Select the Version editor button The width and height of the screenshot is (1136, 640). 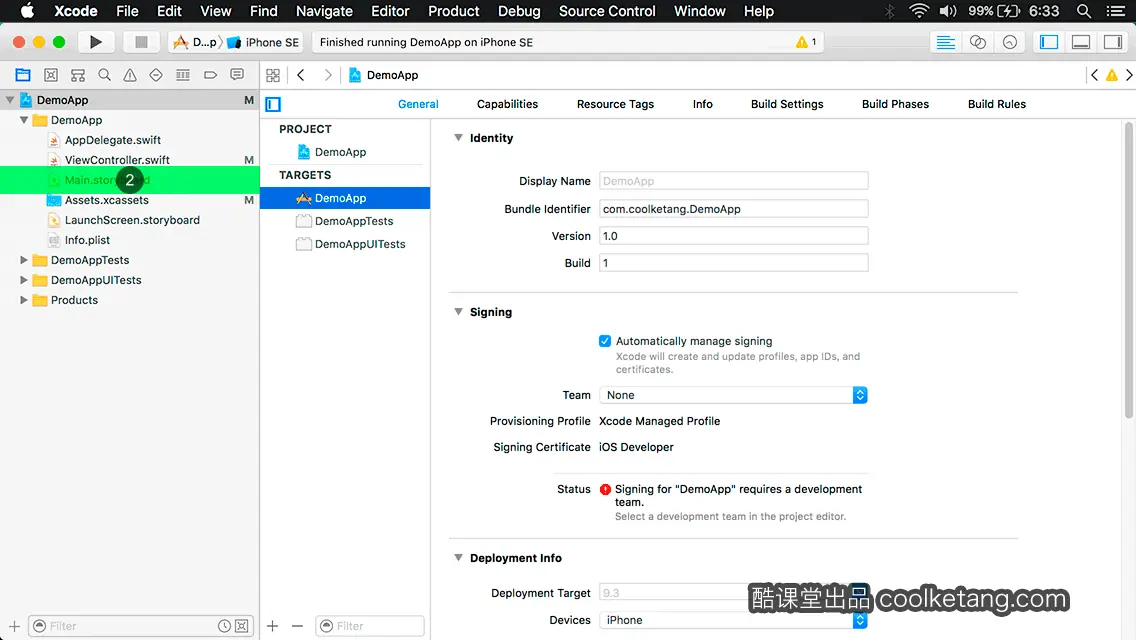point(1009,42)
